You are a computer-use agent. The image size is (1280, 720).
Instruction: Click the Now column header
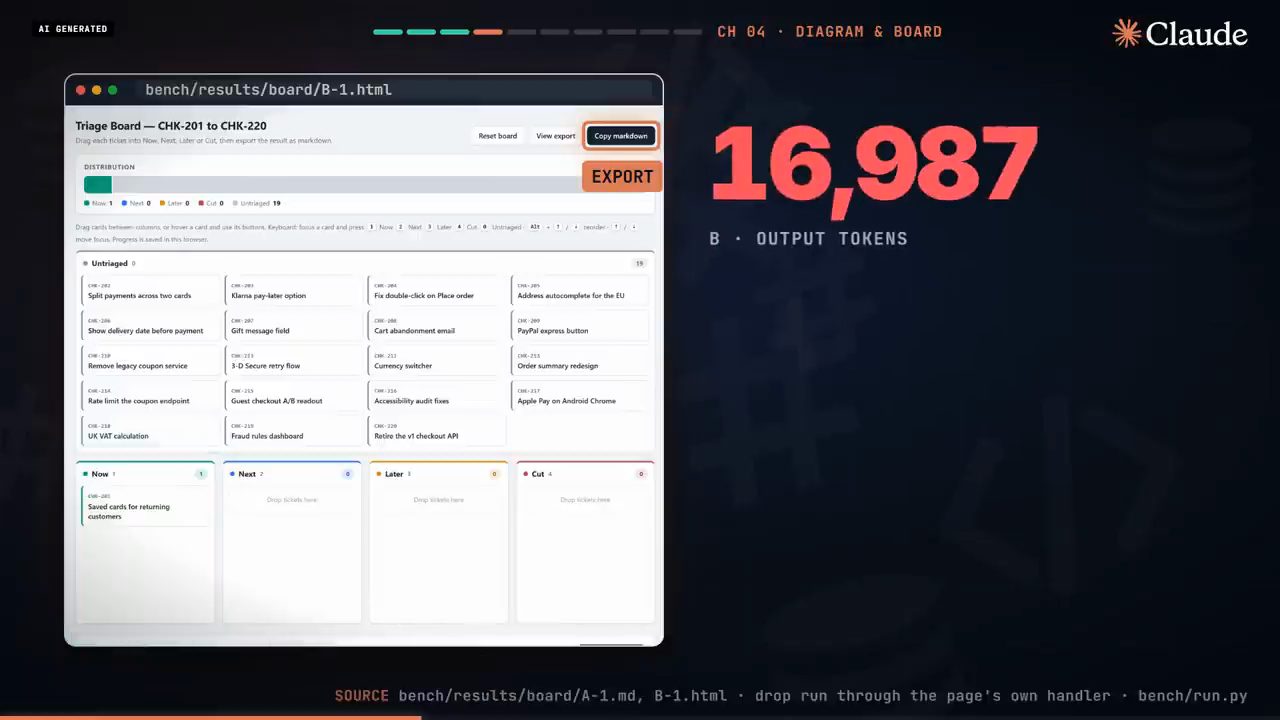point(146,474)
